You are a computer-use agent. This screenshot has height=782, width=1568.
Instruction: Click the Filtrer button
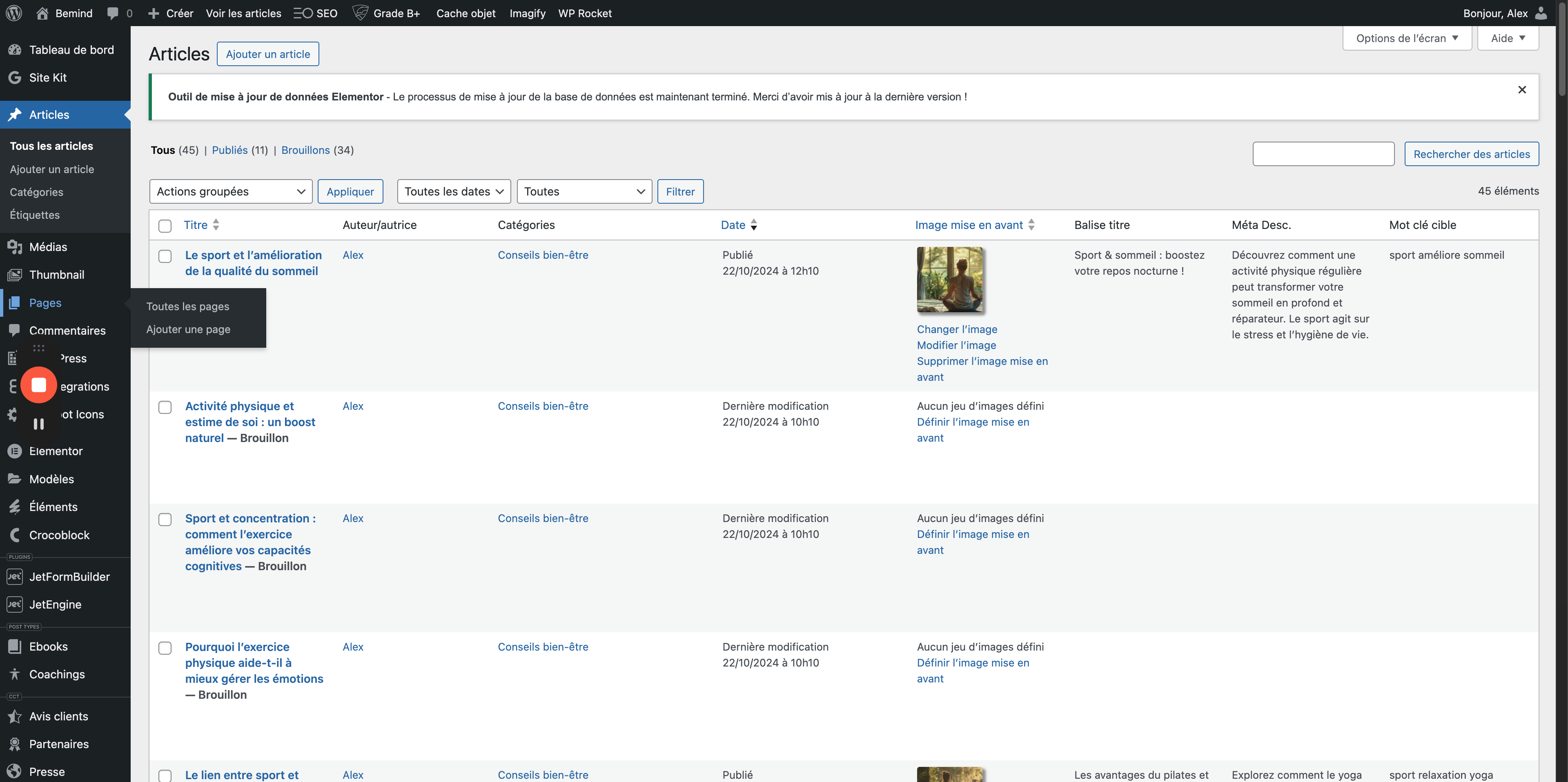pyautogui.click(x=680, y=191)
